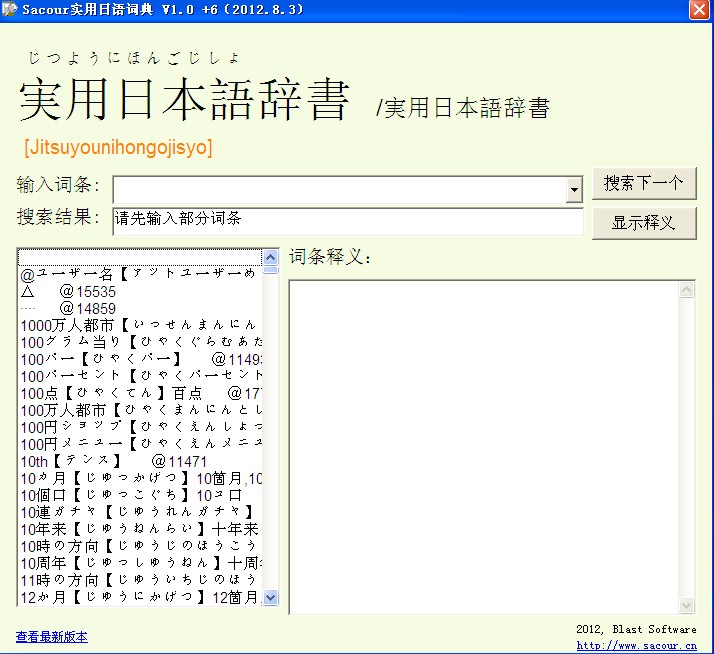Open the 输入词条 combo box dropdown arrow
Image resolution: width=714 pixels, height=654 pixels.
[575, 189]
